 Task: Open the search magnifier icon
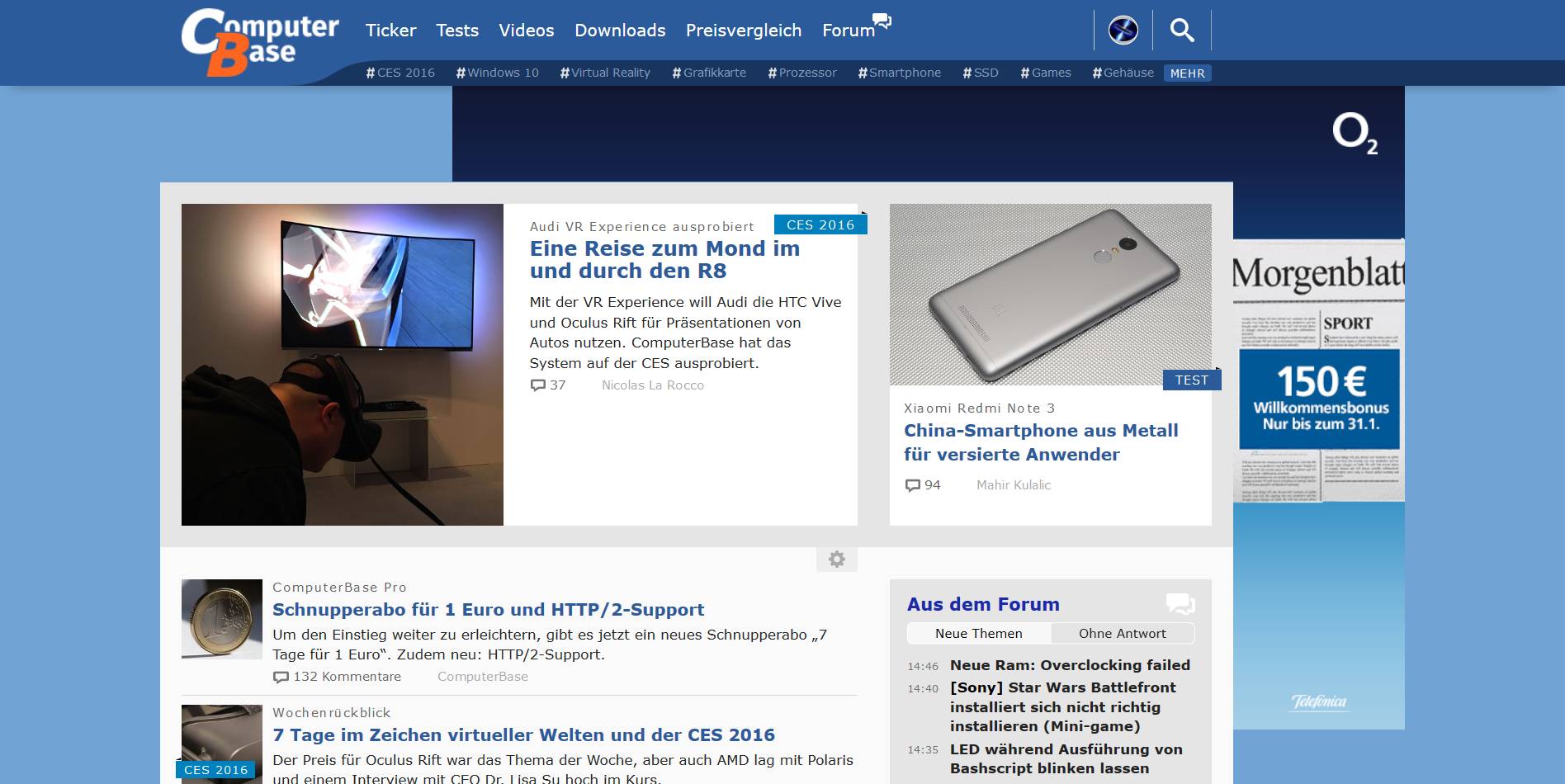pyautogui.click(x=1182, y=31)
